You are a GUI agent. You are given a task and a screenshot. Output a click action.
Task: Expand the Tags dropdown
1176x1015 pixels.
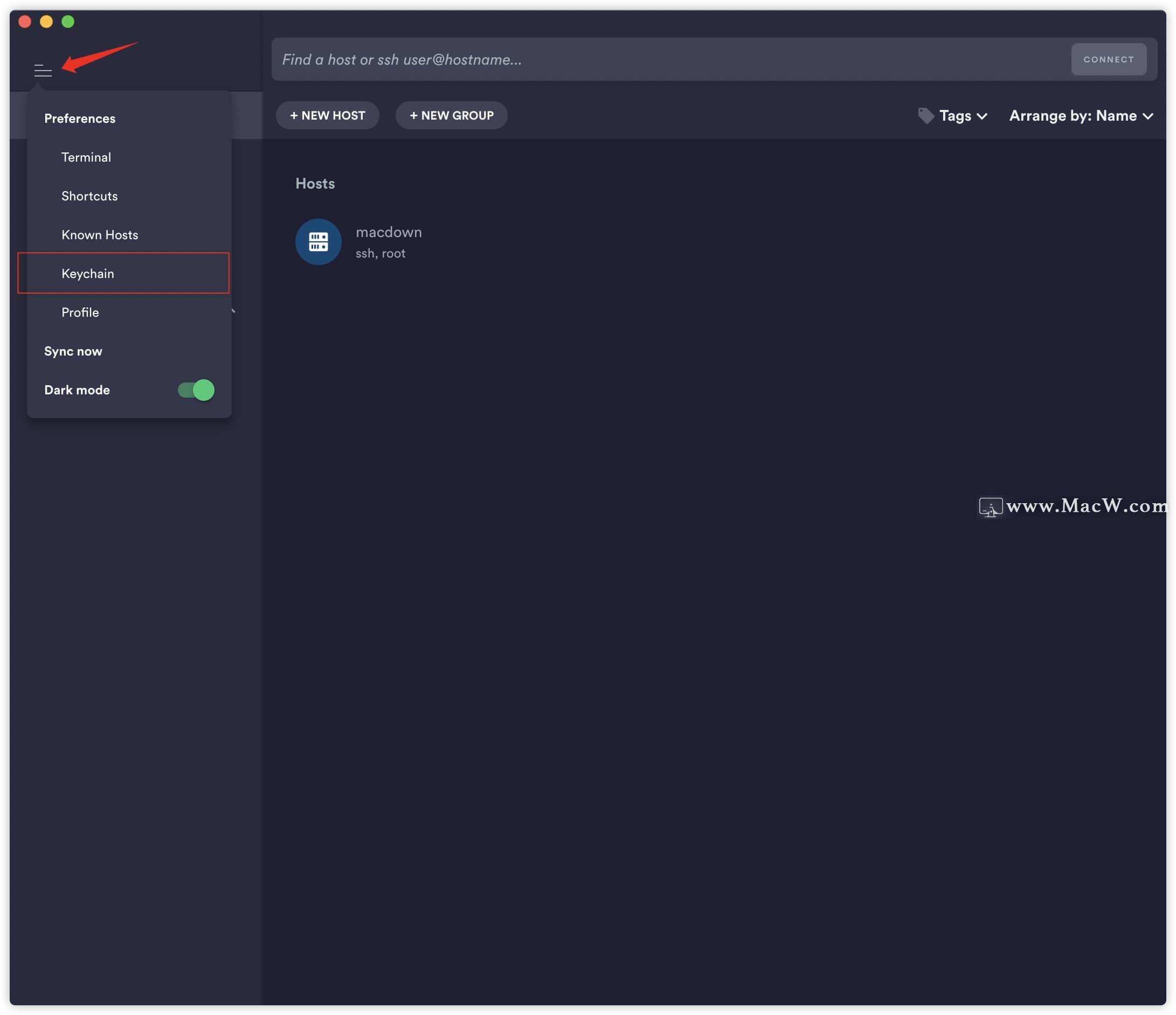coord(963,116)
